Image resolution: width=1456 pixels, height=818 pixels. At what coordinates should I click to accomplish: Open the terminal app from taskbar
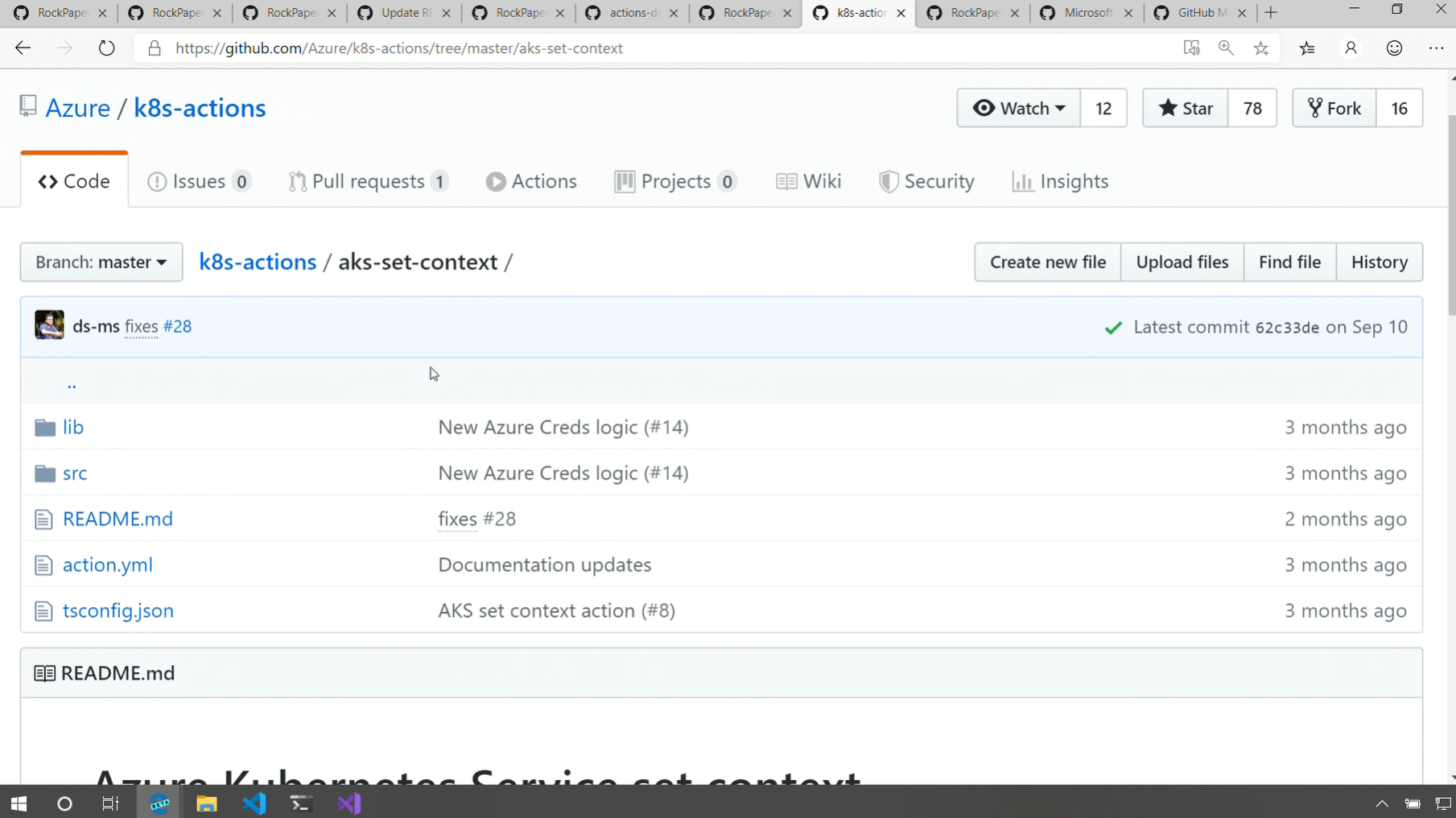coord(301,804)
